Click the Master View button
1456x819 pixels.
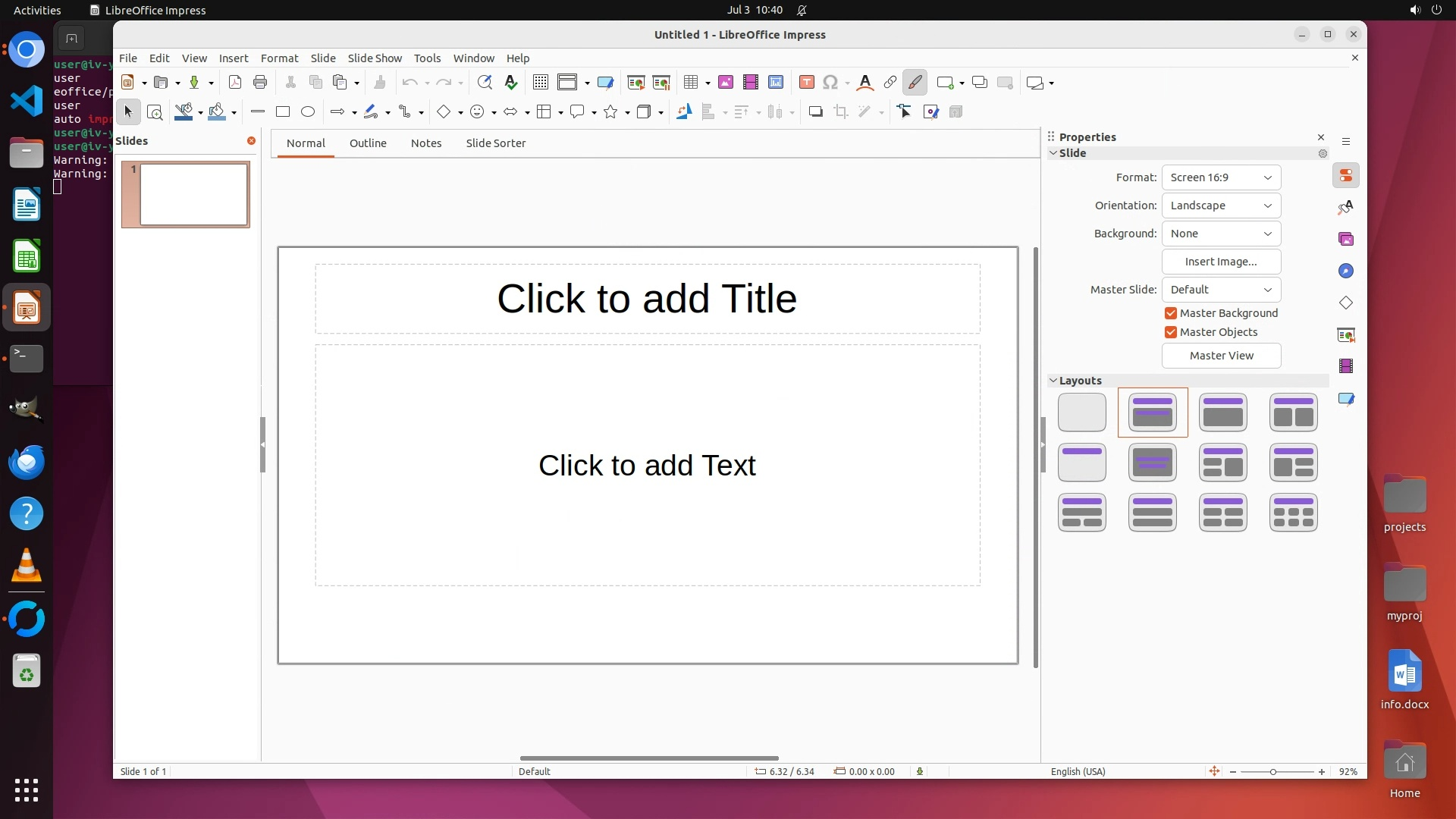pyautogui.click(x=1221, y=356)
